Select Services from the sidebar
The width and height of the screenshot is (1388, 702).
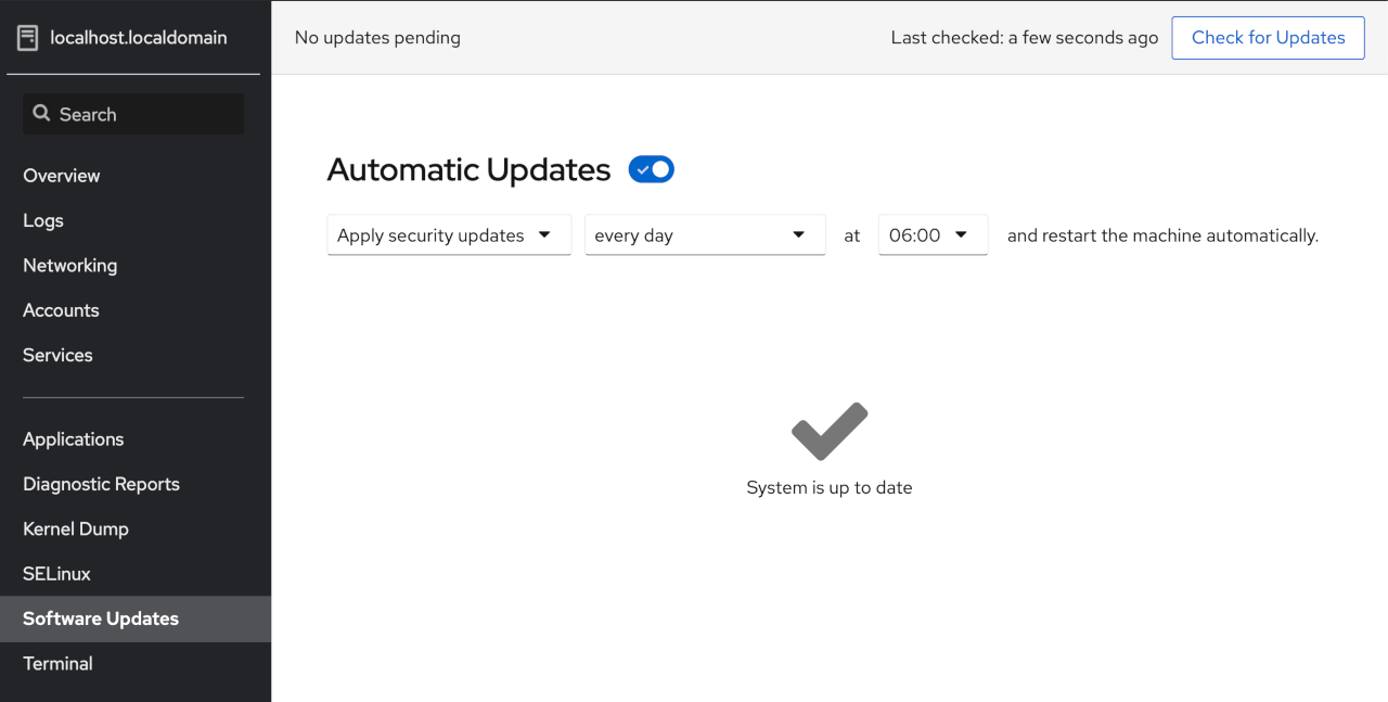(x=57, y=355)
